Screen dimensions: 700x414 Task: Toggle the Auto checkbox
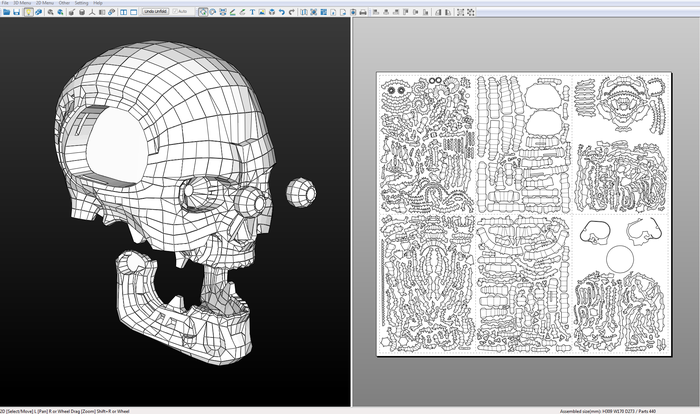click(x=176, y=12)
